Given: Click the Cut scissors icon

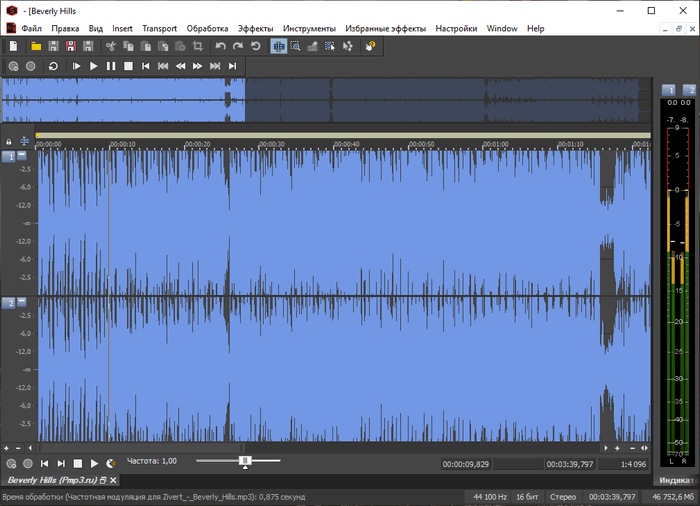Looking at the screenshot, I should [112, 46].
